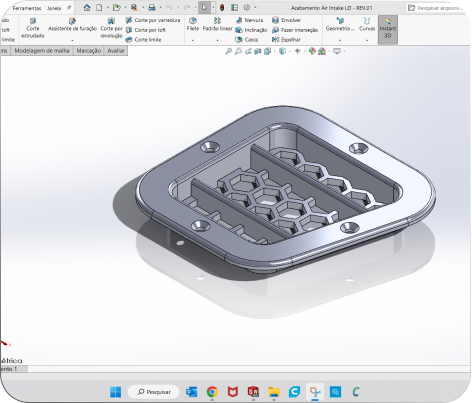Click Corte limite
This screenshot has width=472, height=403.
pyautogui.click(x=143, y=40)
